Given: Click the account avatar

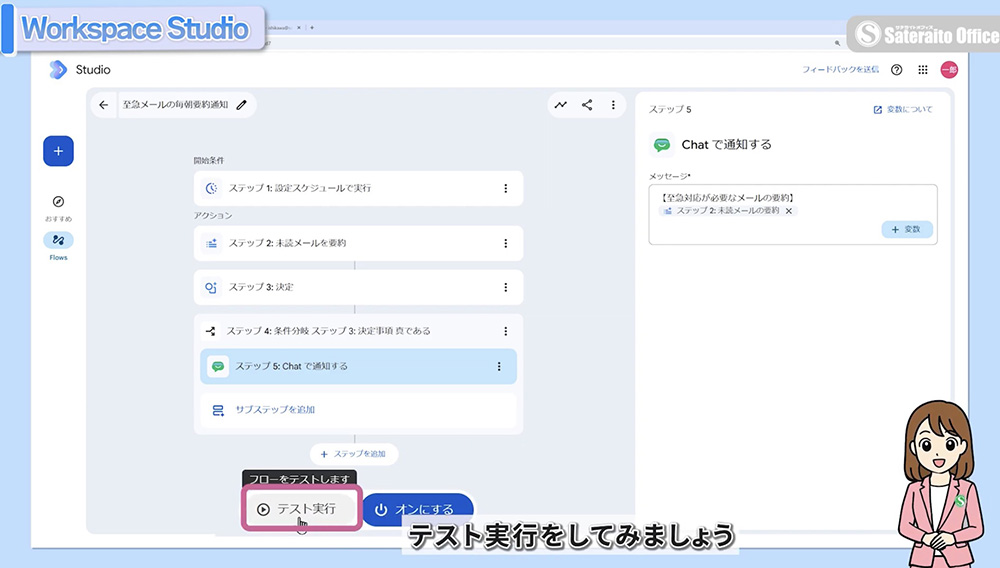Looking at the screenshot, I should click(x=949, y=69).
